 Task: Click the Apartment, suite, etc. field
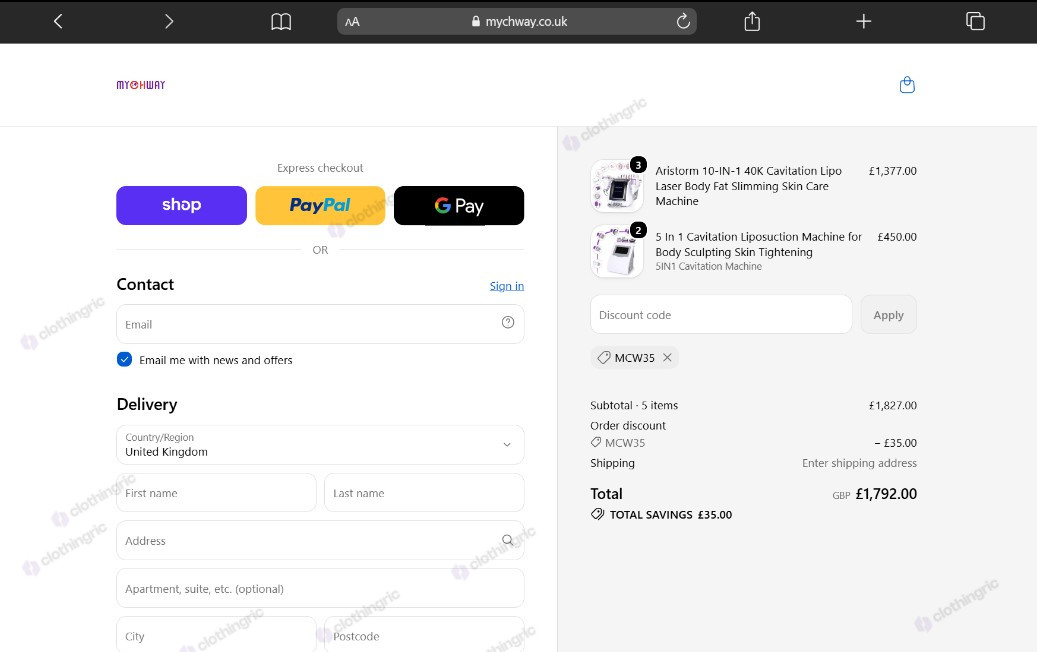point(320,588)
